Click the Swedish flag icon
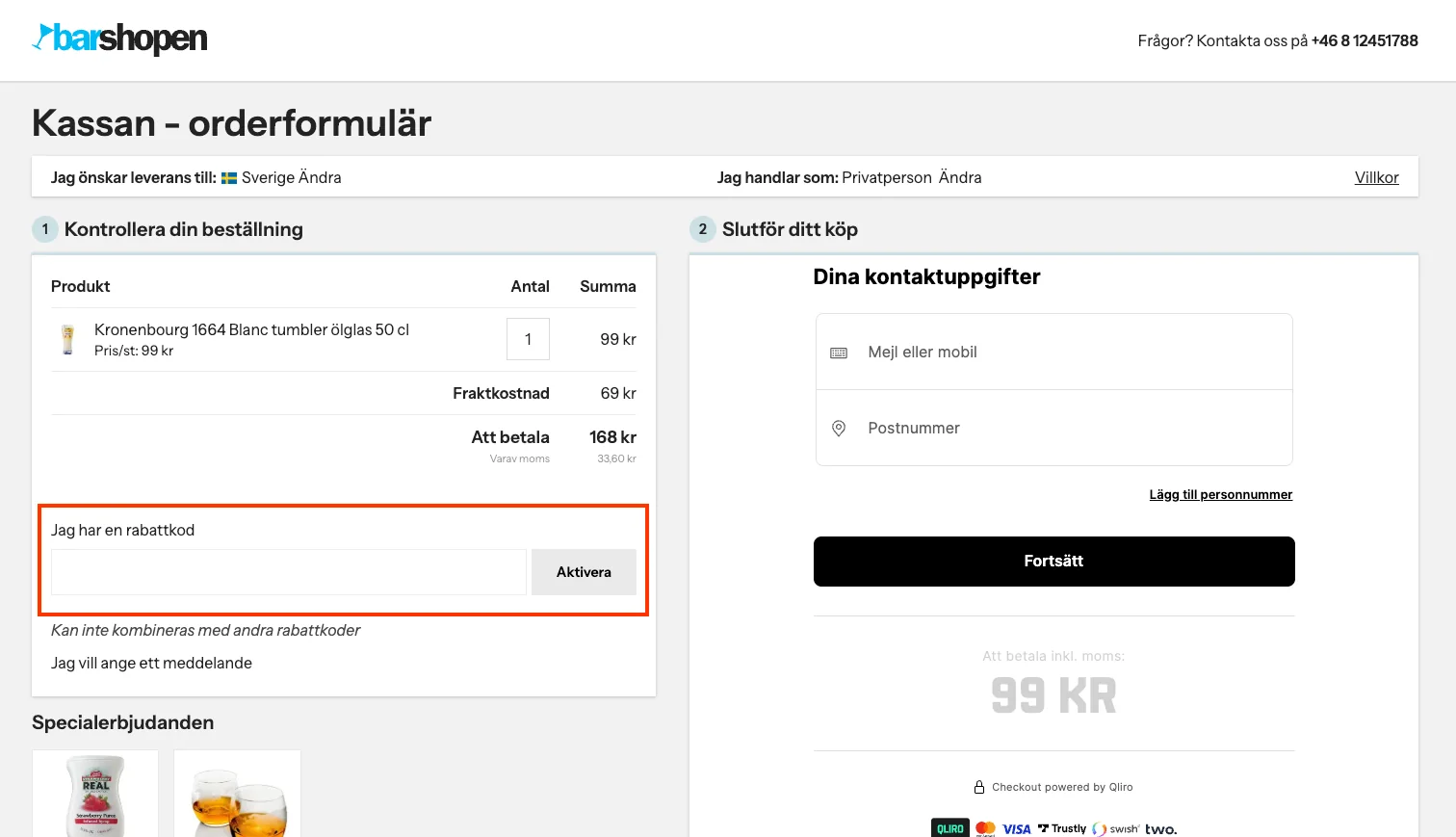 pos(229,178)
